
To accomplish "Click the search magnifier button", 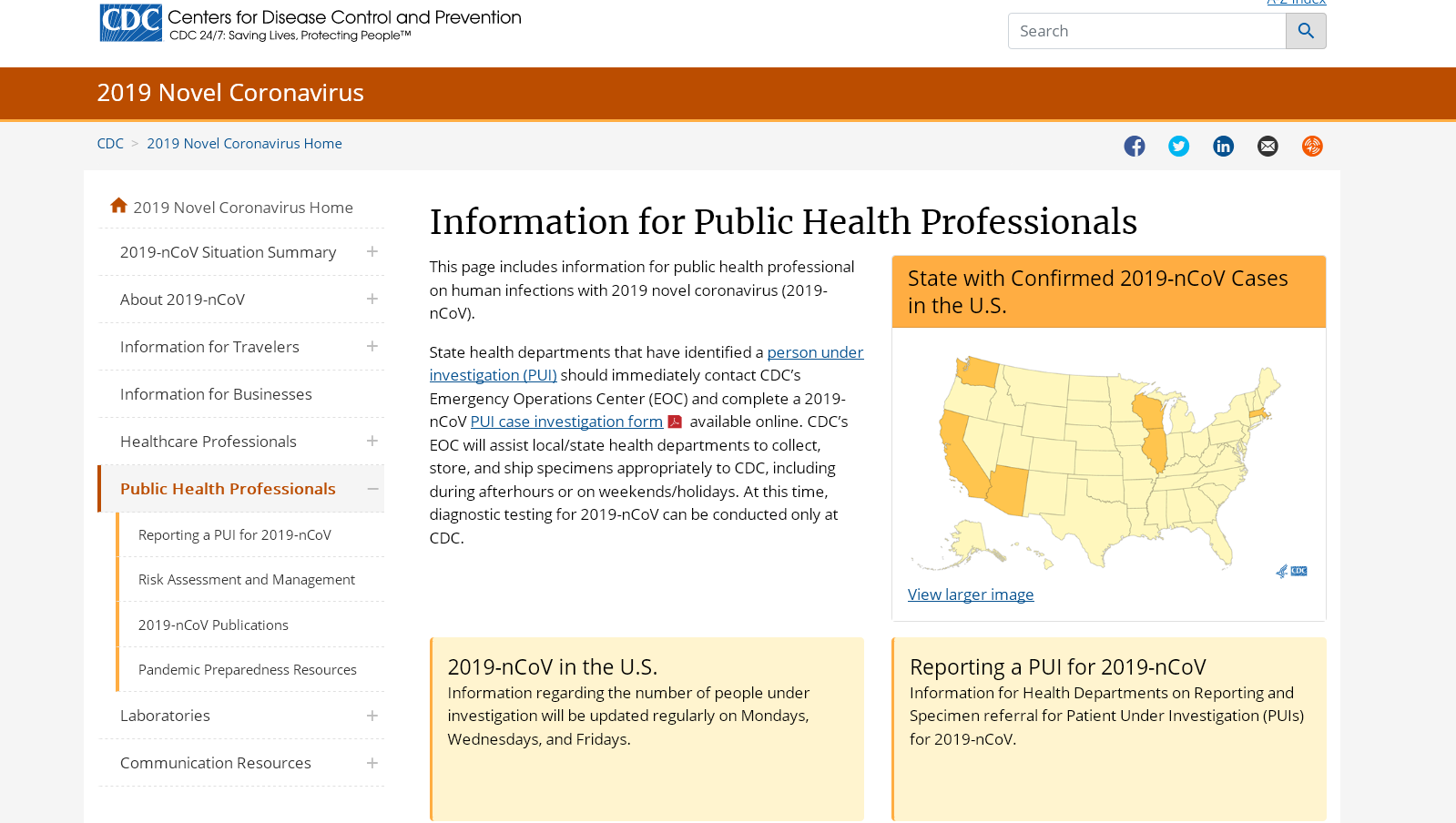I will click(x=1306, y=31).
